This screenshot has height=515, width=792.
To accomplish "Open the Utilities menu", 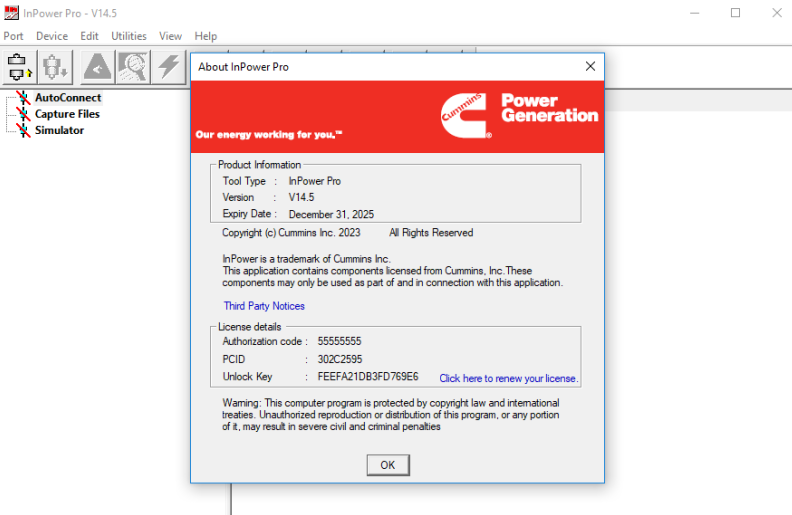I will click(x=129, y=36).
